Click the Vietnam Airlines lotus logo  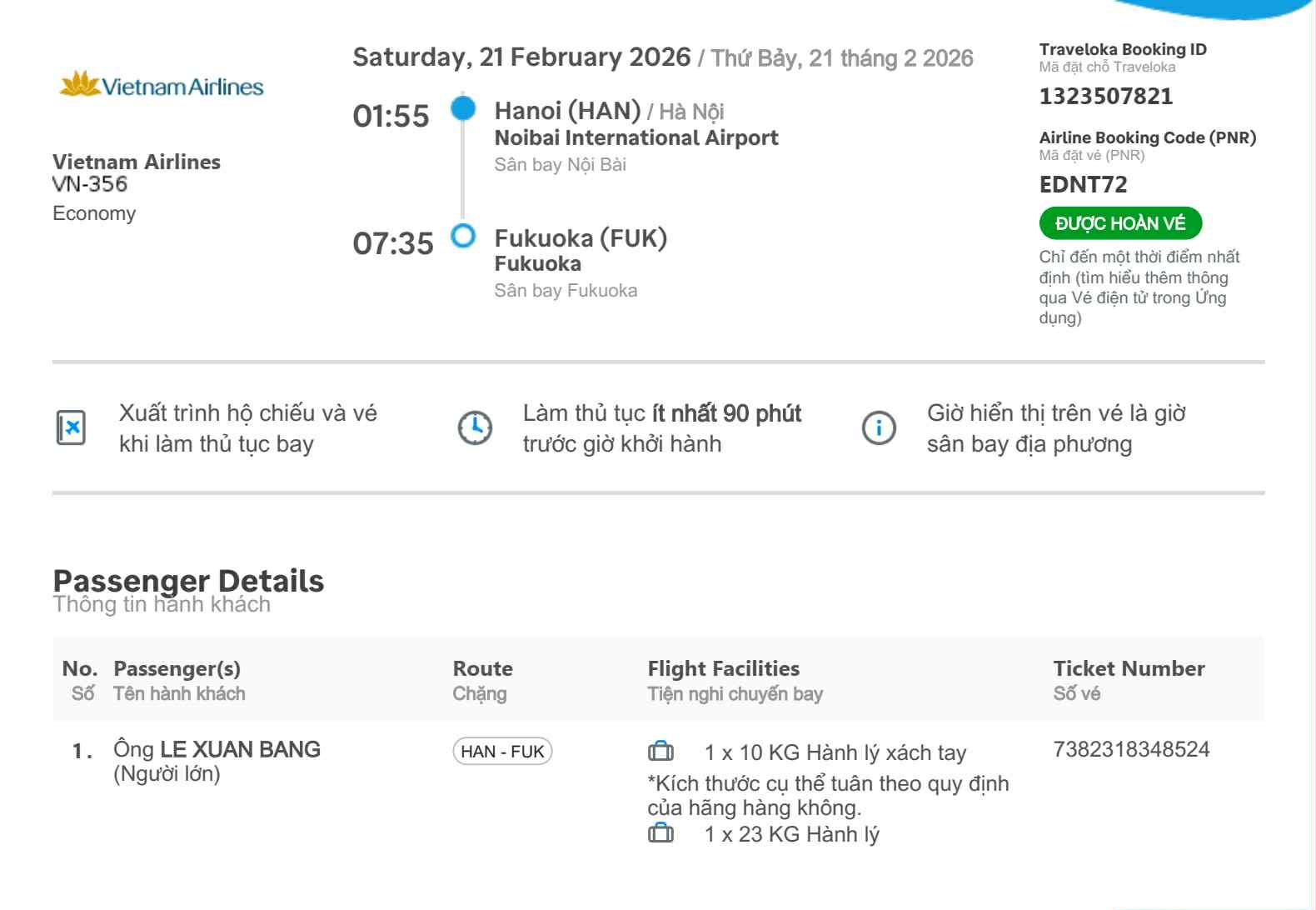click(80, 84)
